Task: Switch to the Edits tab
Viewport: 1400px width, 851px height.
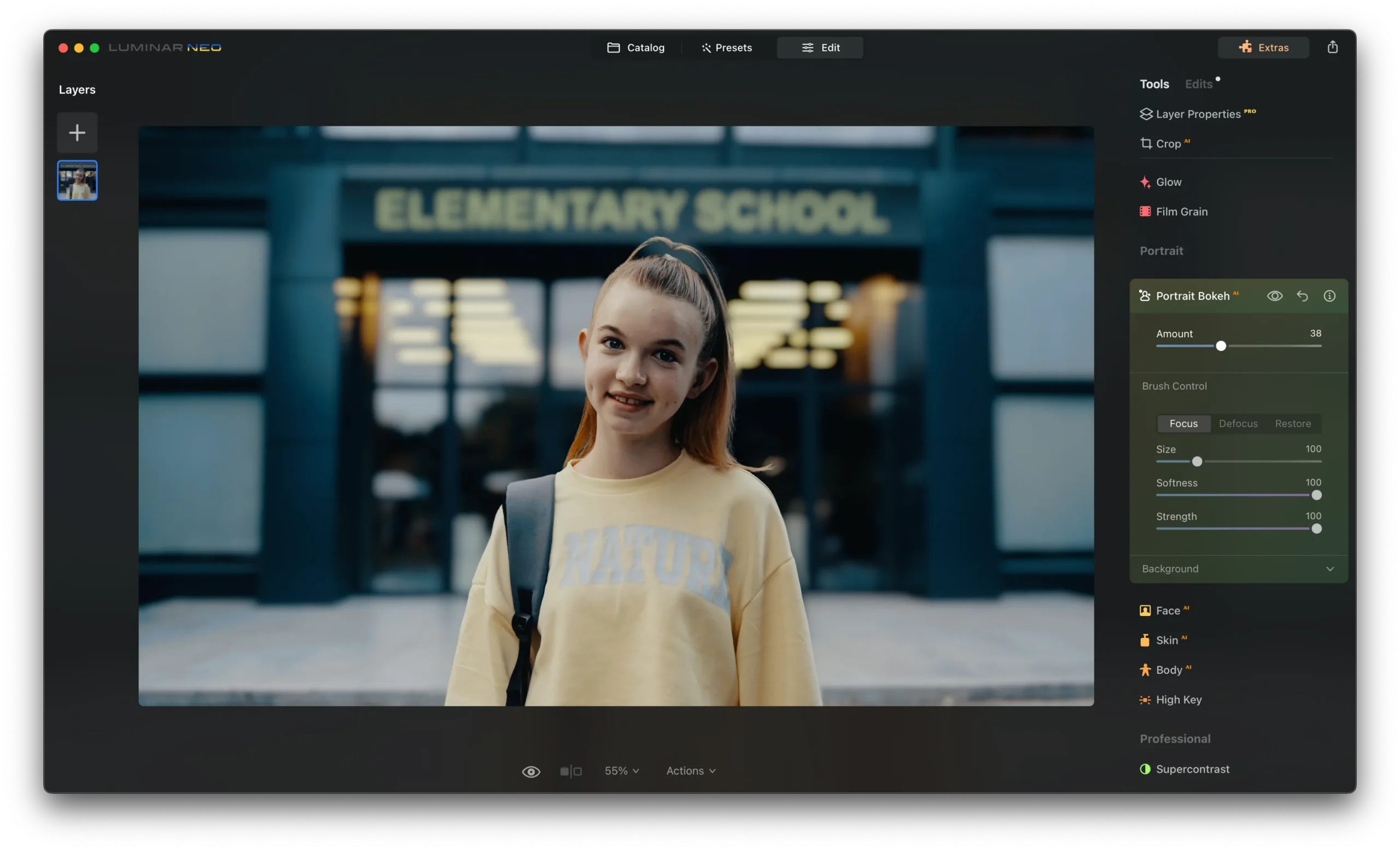Action: click(1198, 84)
